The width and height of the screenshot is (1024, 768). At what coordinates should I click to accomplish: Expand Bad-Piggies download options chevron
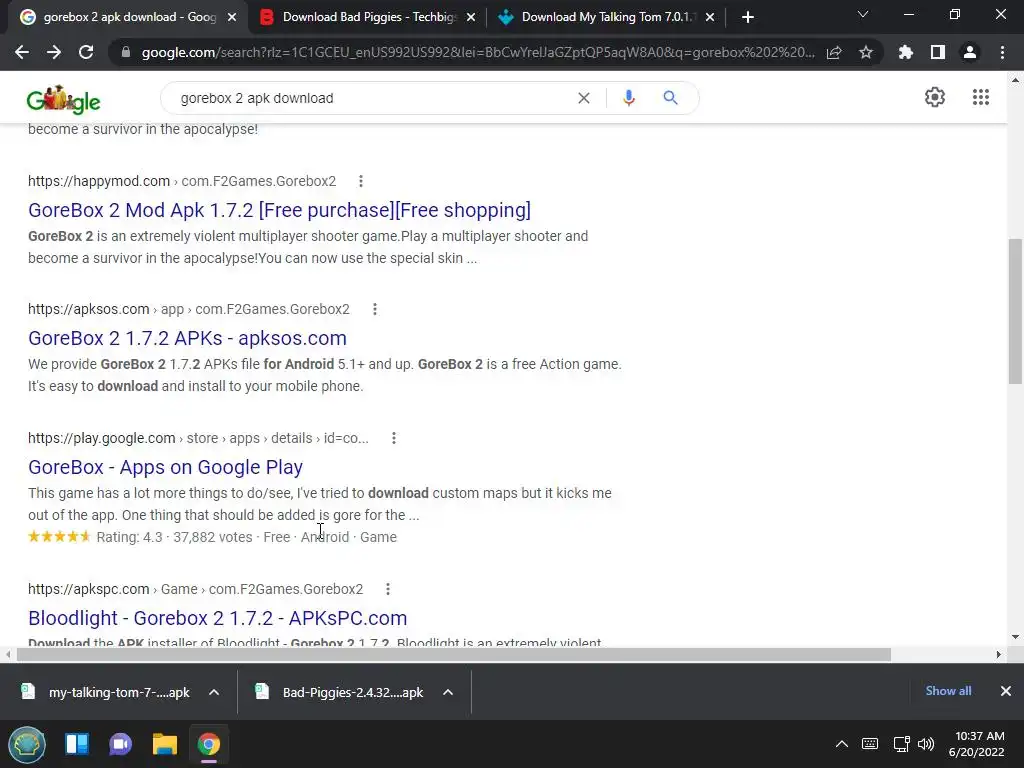[448, 692]
